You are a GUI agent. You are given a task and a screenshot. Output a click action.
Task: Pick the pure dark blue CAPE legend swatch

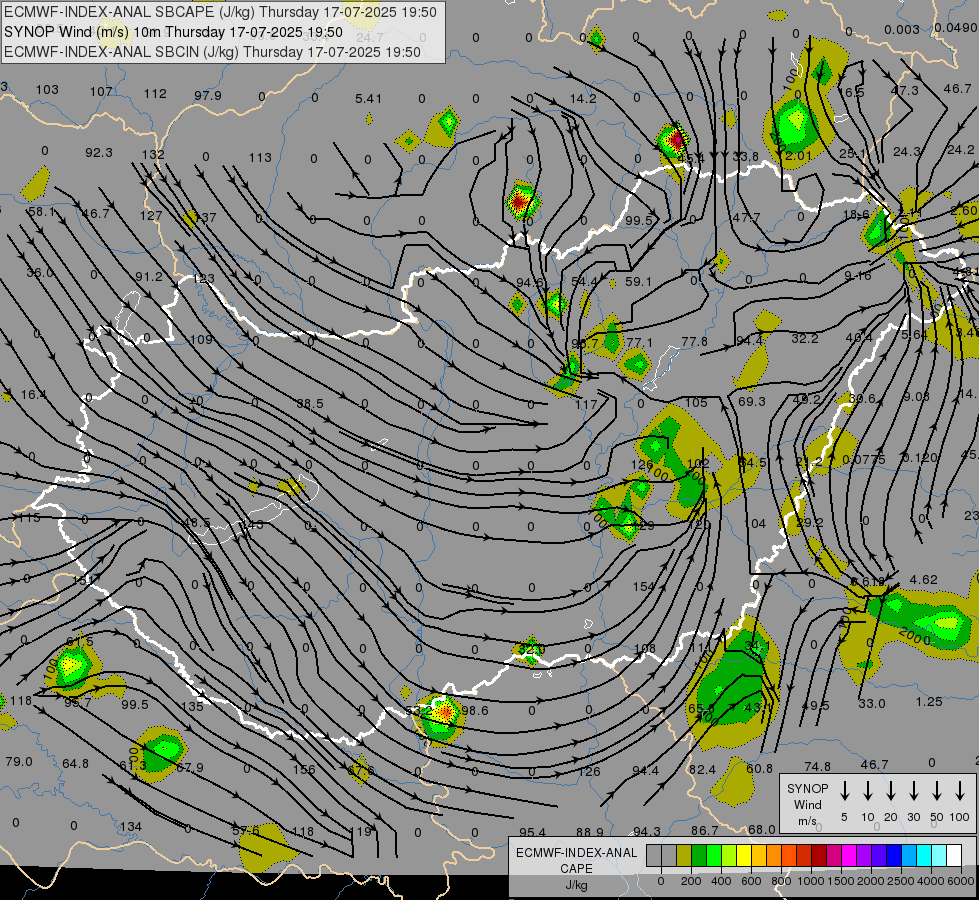(893, 856)
